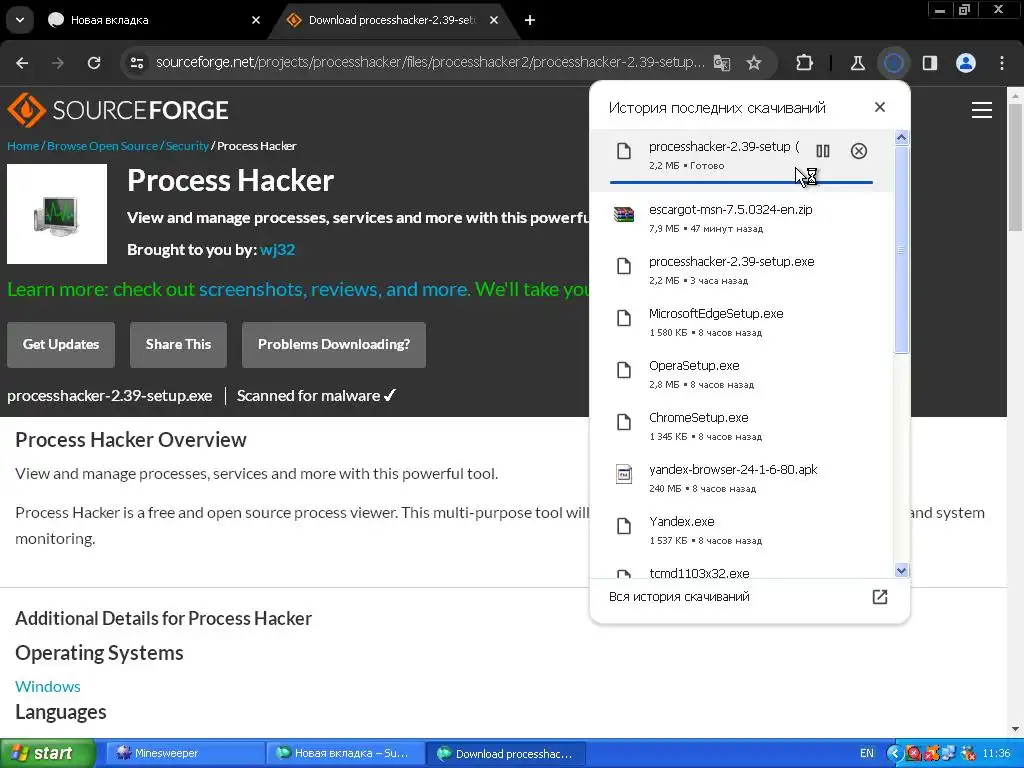This screenshot has width=1024, height=768.
Task: Open the extensions puzzle icon
Action: point(805,63)
